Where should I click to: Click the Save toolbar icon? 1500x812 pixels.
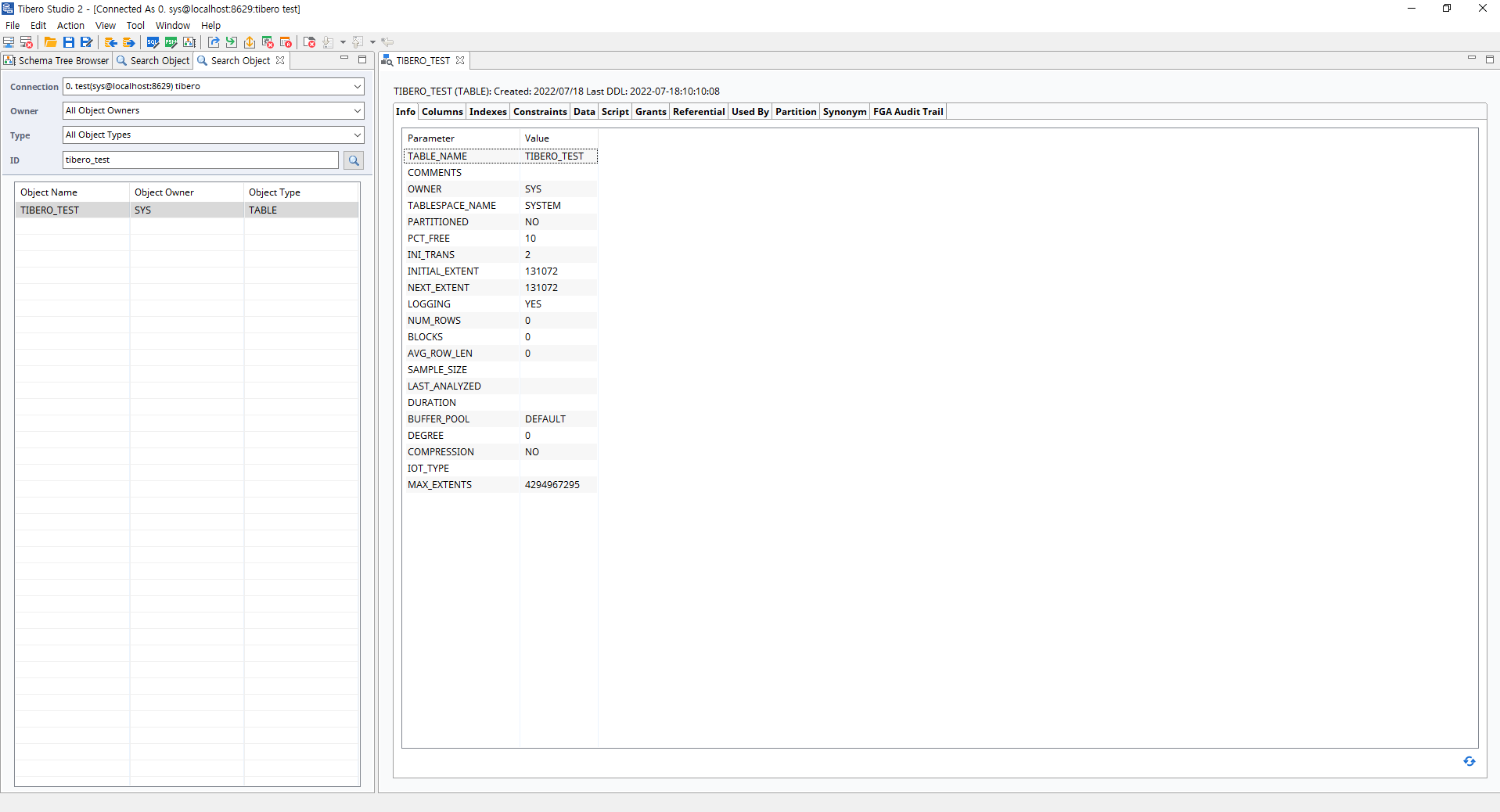(68, 42)
